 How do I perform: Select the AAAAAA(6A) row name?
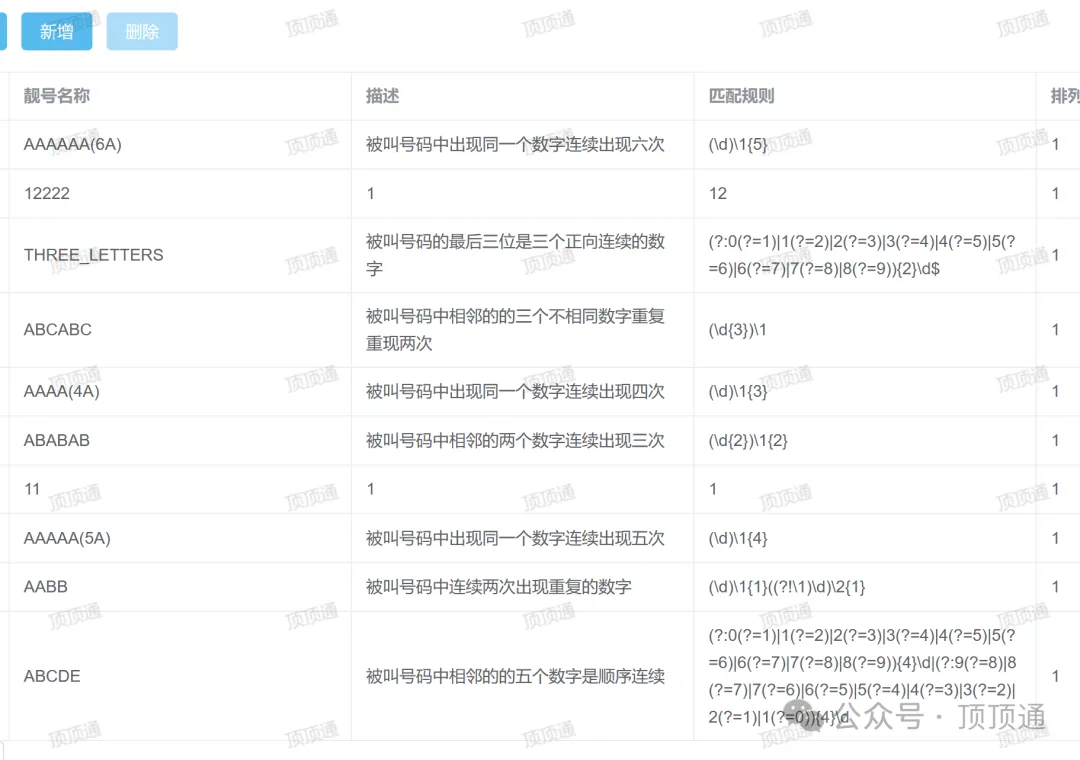pos(73,145)
